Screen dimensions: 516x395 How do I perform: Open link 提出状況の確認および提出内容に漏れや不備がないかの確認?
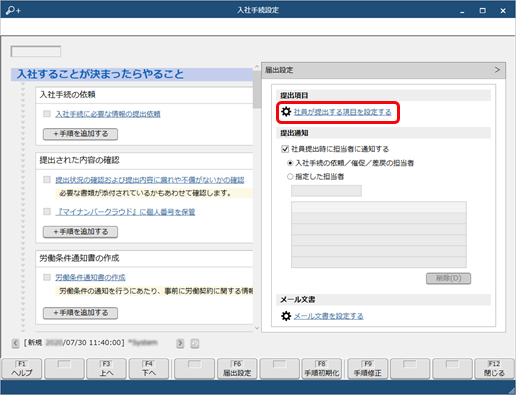click(x=150, y=180)
